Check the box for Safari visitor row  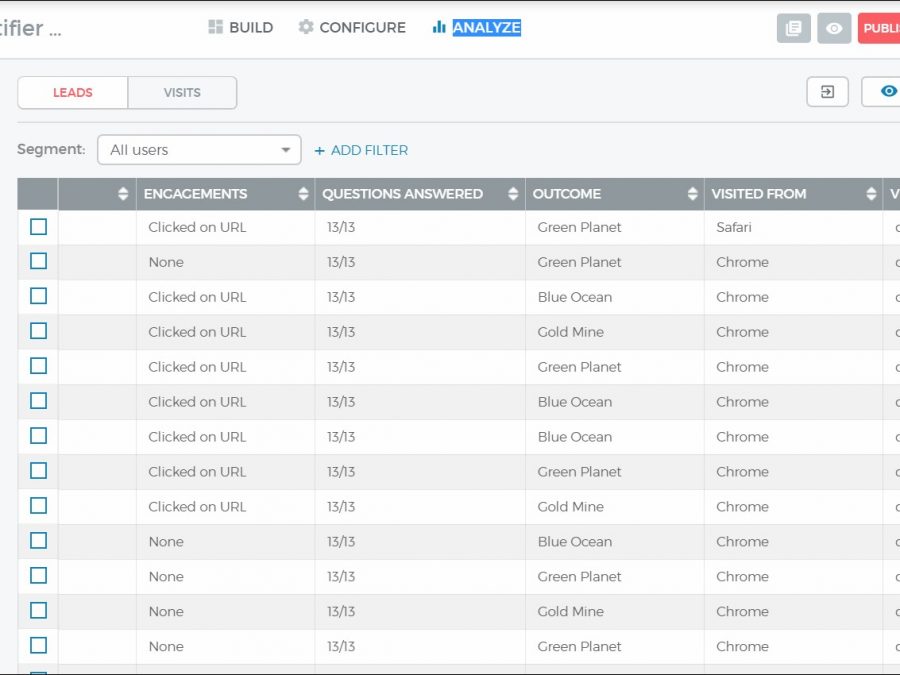[38, 227]
